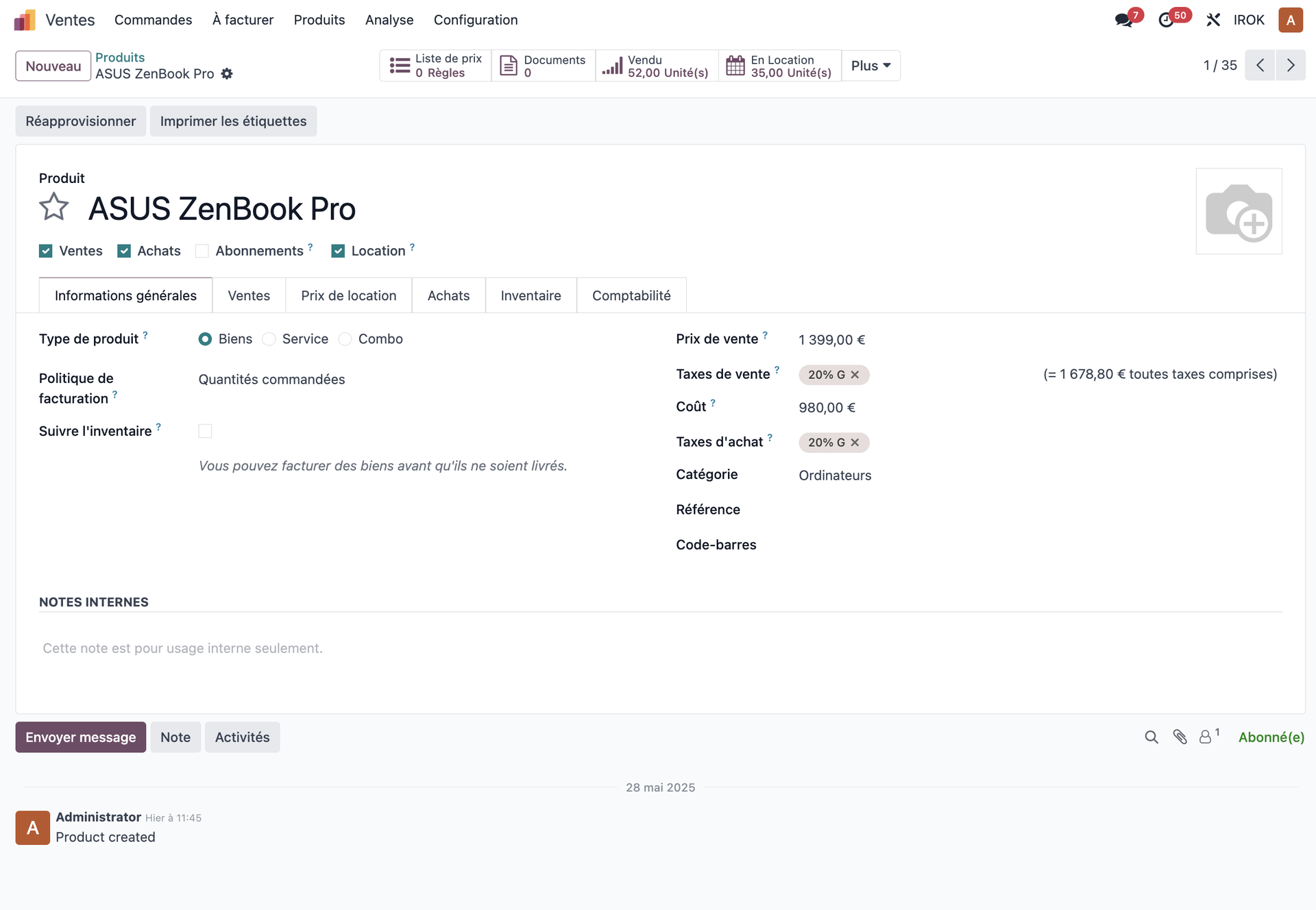The height and width of the screenshot is (910, 1316).
Task: Attach files using the paperclip icon
Action: click(1180, 737)
